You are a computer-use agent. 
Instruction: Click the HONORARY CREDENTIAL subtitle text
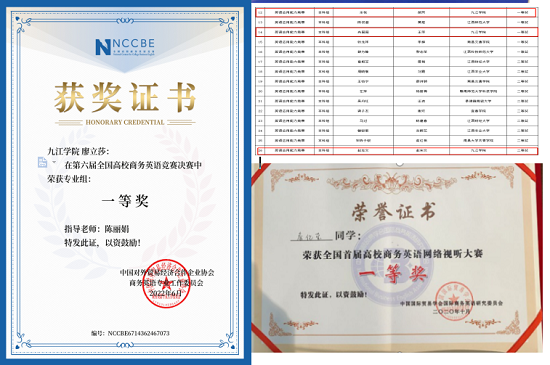pos(125,122)
